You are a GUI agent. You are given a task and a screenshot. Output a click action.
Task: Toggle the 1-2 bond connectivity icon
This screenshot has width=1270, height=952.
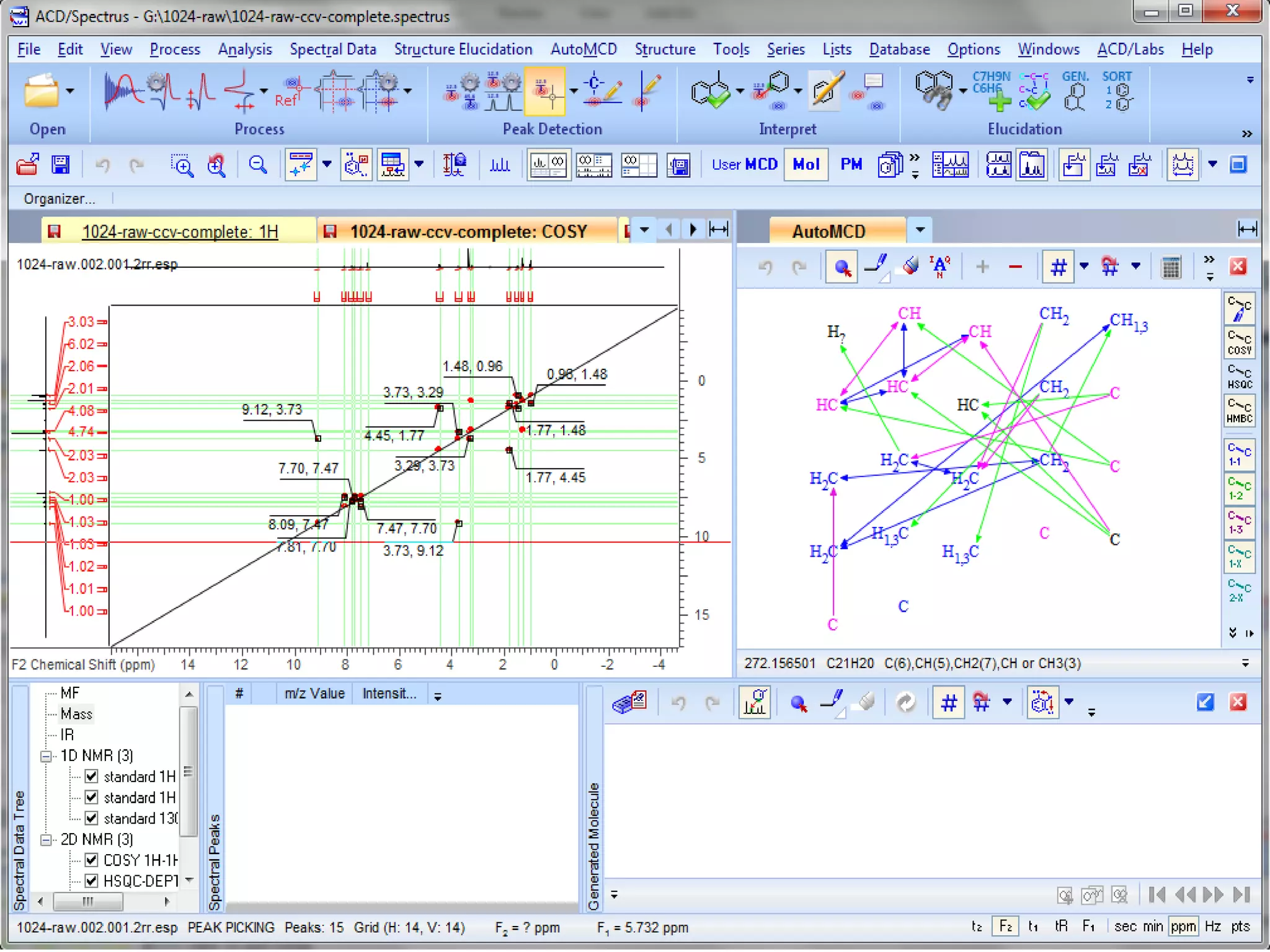click(x=1239, y=489)
